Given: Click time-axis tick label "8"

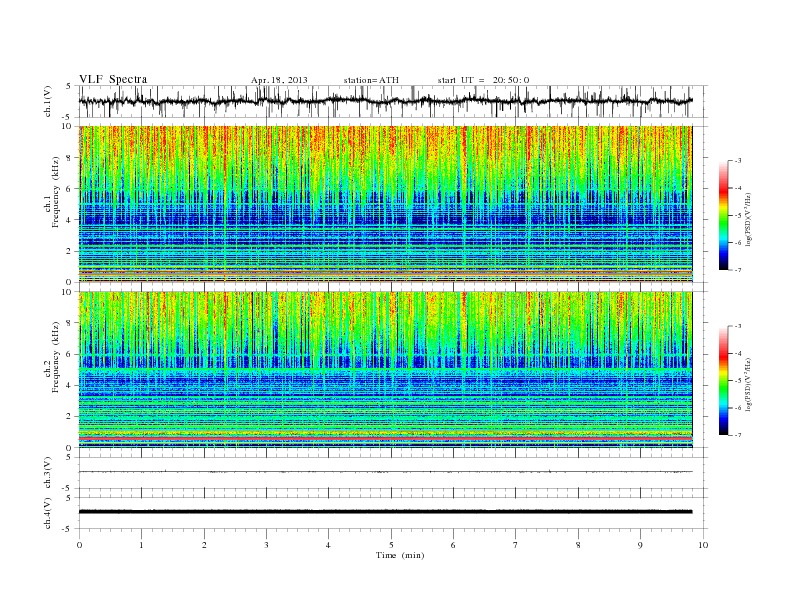Looking at the screenshot, I should [x=578, y=545].
